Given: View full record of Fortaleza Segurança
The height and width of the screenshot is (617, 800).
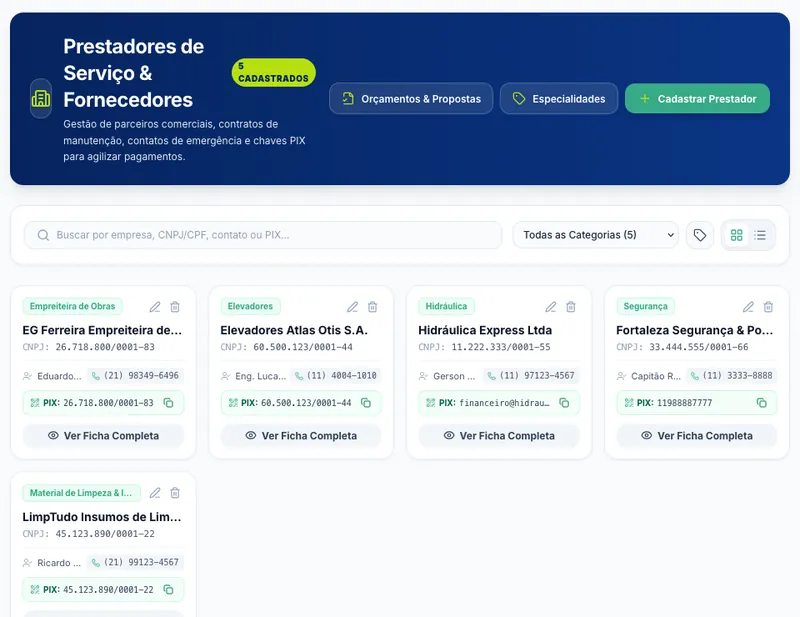Looking at the screenshot, I should [x=697, y=436].
